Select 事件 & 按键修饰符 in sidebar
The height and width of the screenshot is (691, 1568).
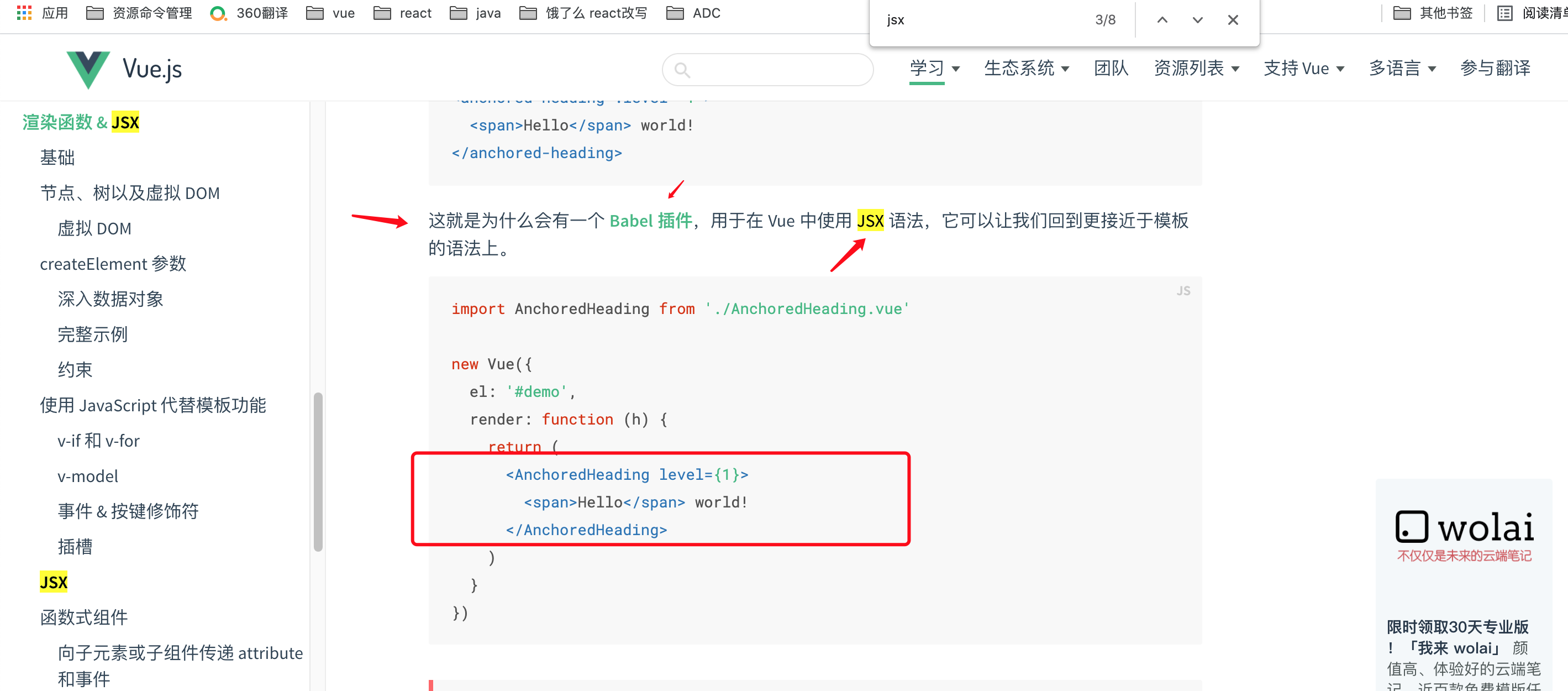(128, 511)
